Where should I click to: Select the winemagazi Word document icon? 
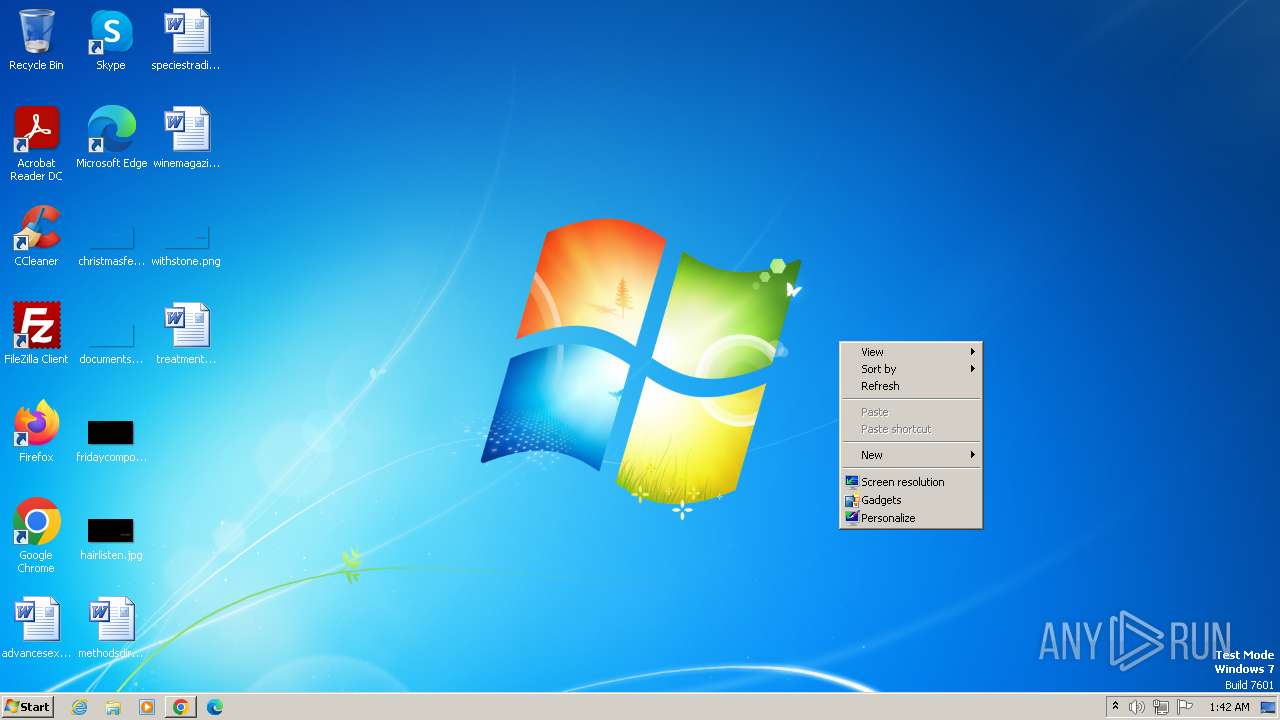tap(186, 138)
